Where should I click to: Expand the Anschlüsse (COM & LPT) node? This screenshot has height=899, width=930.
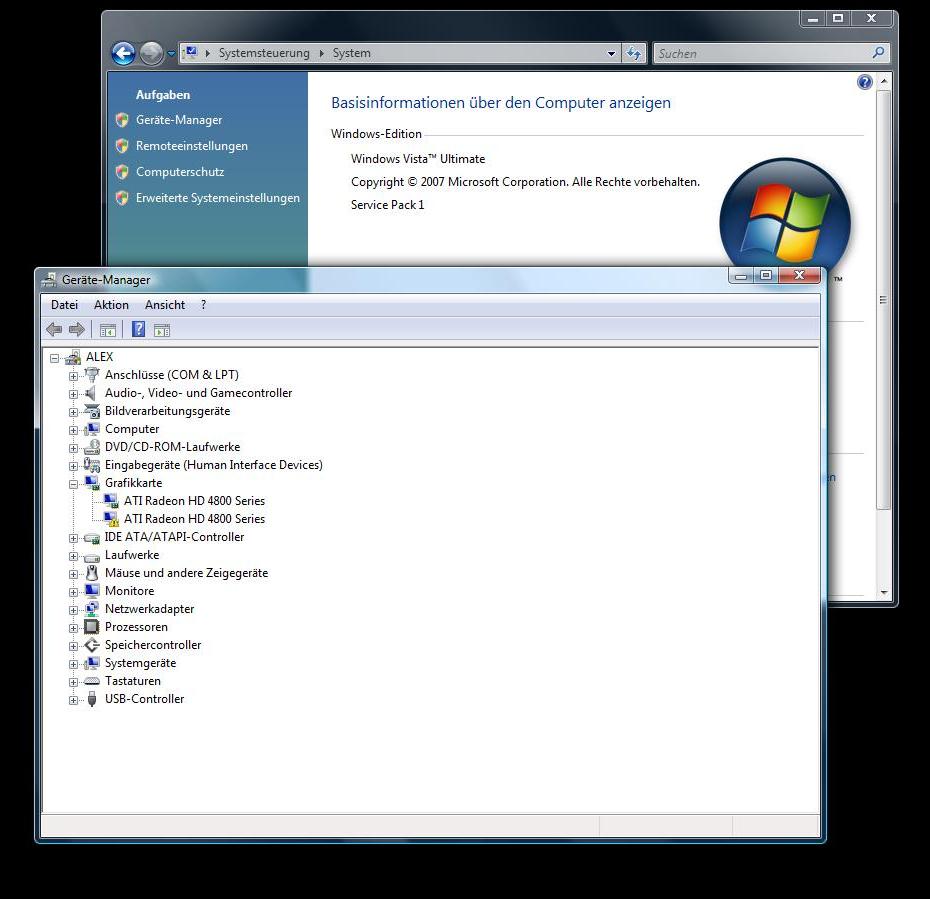click(74, 376)
